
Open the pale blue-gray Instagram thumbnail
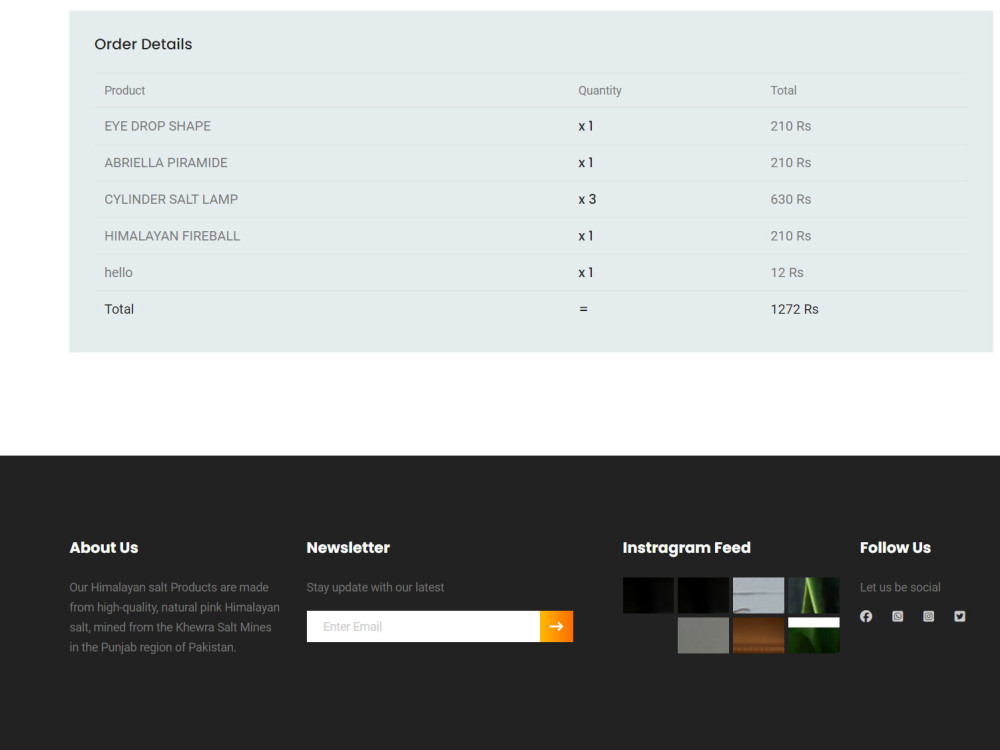click(758, 595)
